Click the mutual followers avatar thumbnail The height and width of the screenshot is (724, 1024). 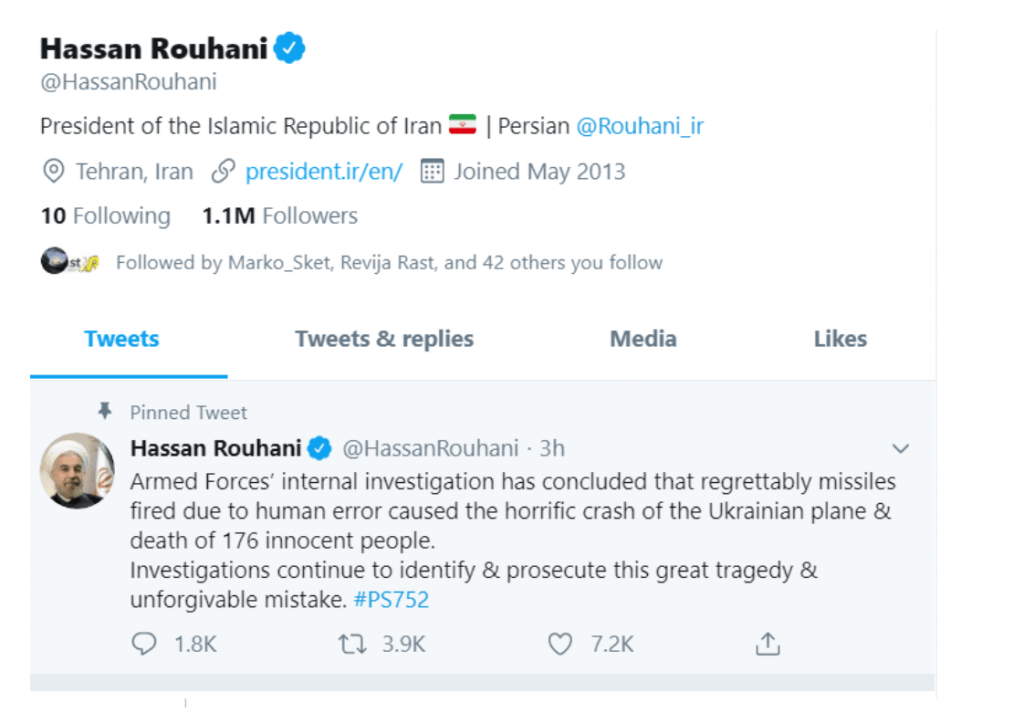click(70, 263)
